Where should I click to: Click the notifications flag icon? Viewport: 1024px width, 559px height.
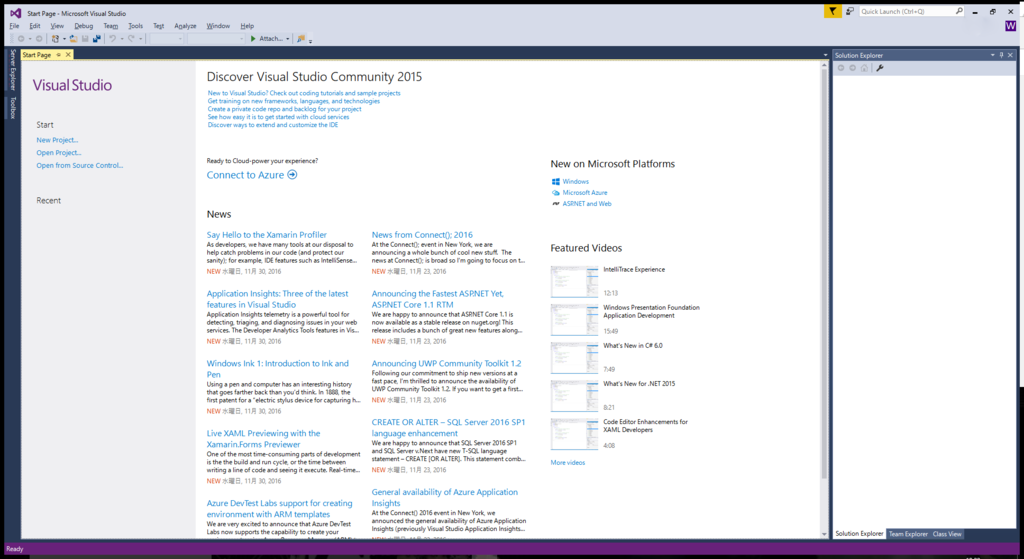coord(832,11)
